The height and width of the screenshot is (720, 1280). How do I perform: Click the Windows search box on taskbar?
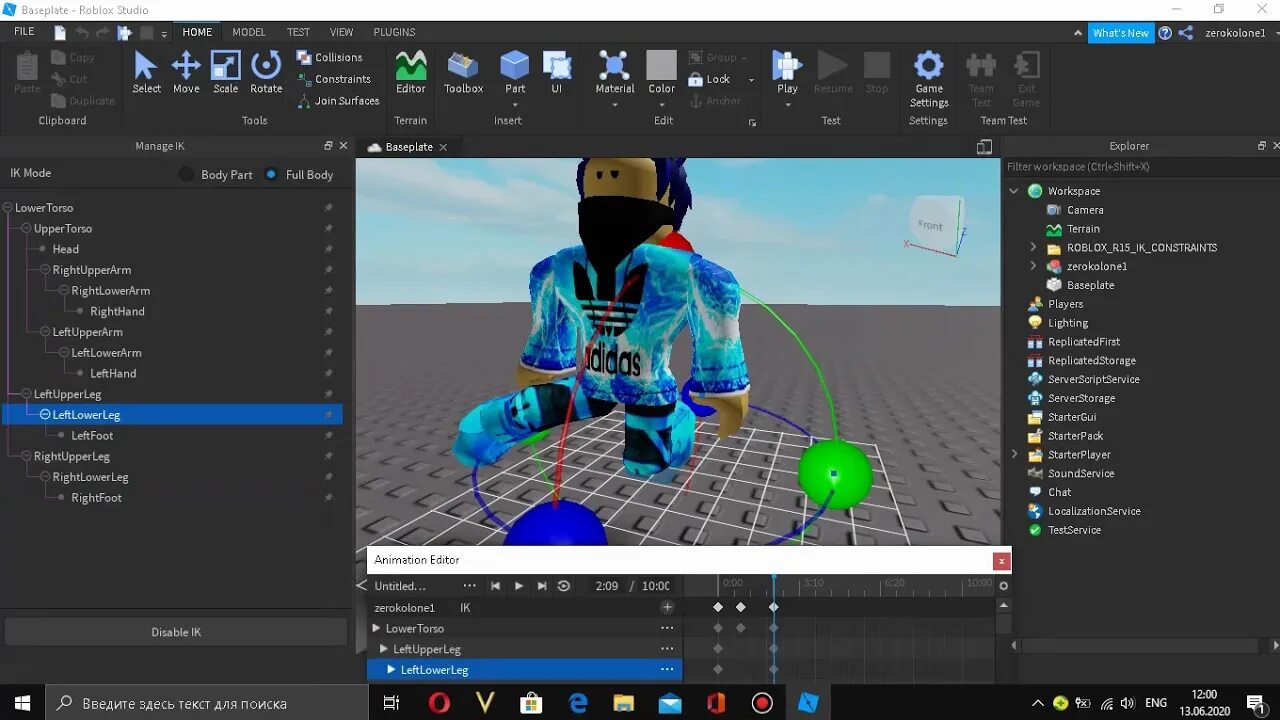coord(208,703)
